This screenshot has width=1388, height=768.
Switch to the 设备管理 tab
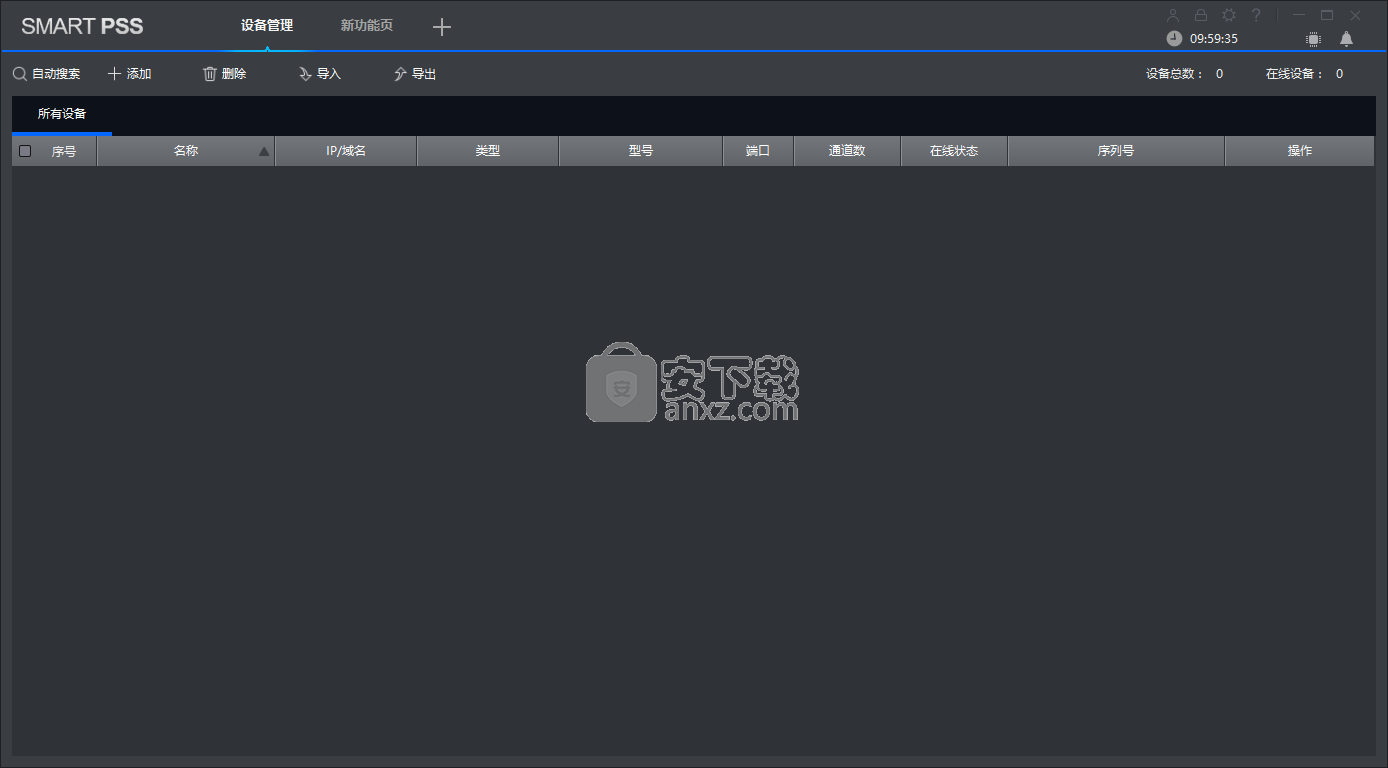[x=267, y=25]
